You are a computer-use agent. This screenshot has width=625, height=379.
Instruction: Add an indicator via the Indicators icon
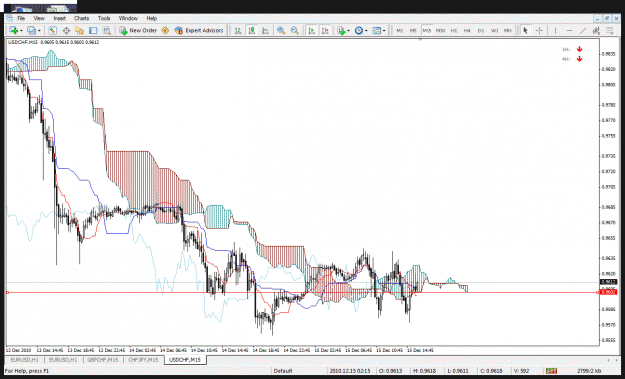pyautogui.click(x=340, y=30)
